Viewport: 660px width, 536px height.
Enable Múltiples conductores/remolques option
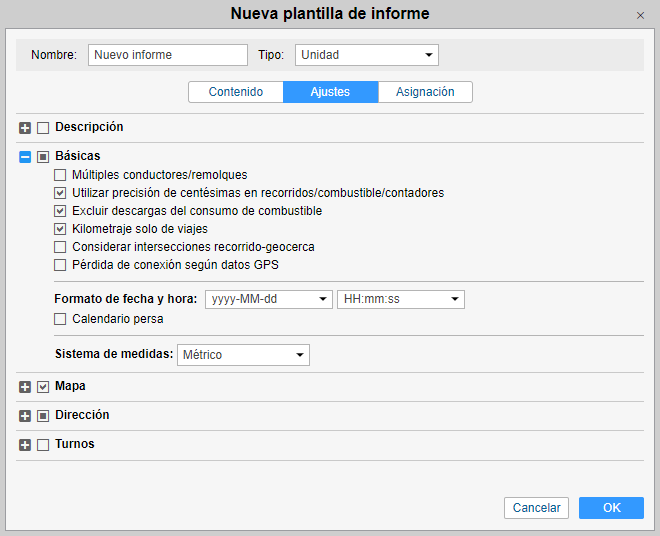click(61, 175)
